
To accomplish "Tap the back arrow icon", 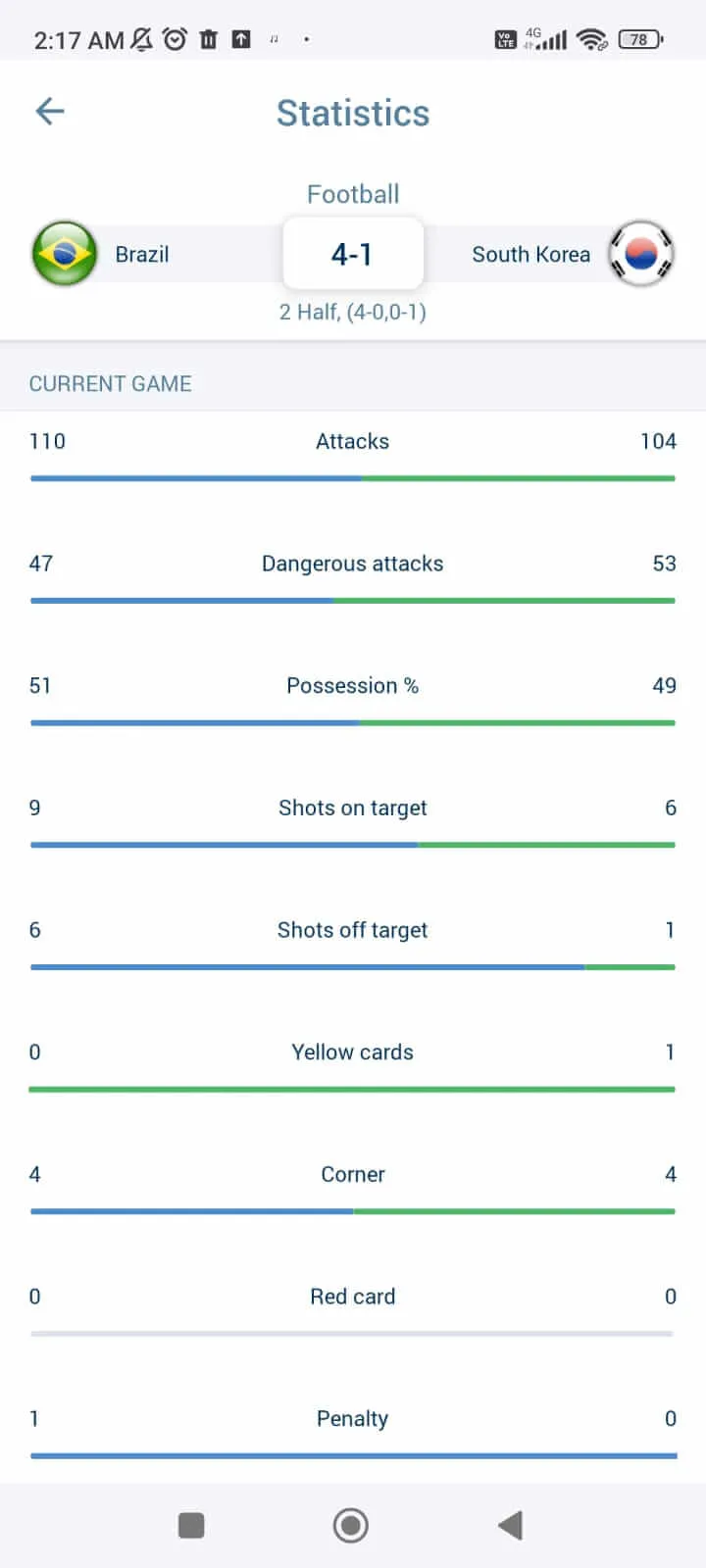I will click(50, 112).
